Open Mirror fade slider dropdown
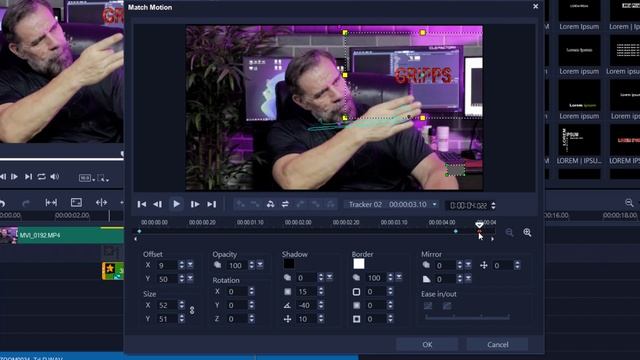The height and width of the screenshot is (360, 640). [x=468, y=279]
